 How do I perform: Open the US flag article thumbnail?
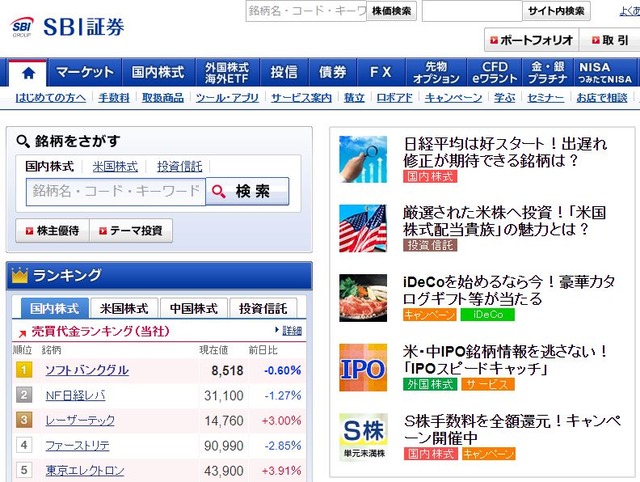pyautogui.click(x=363, y=229)
